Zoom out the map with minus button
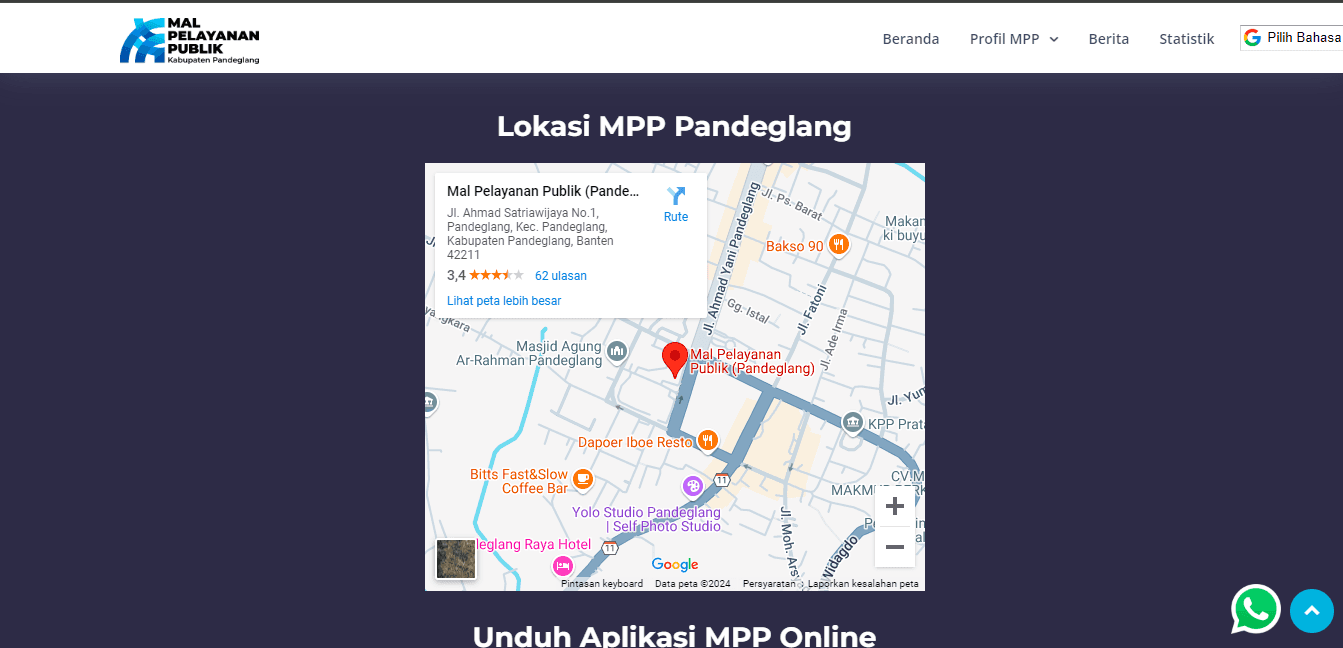 895,547
